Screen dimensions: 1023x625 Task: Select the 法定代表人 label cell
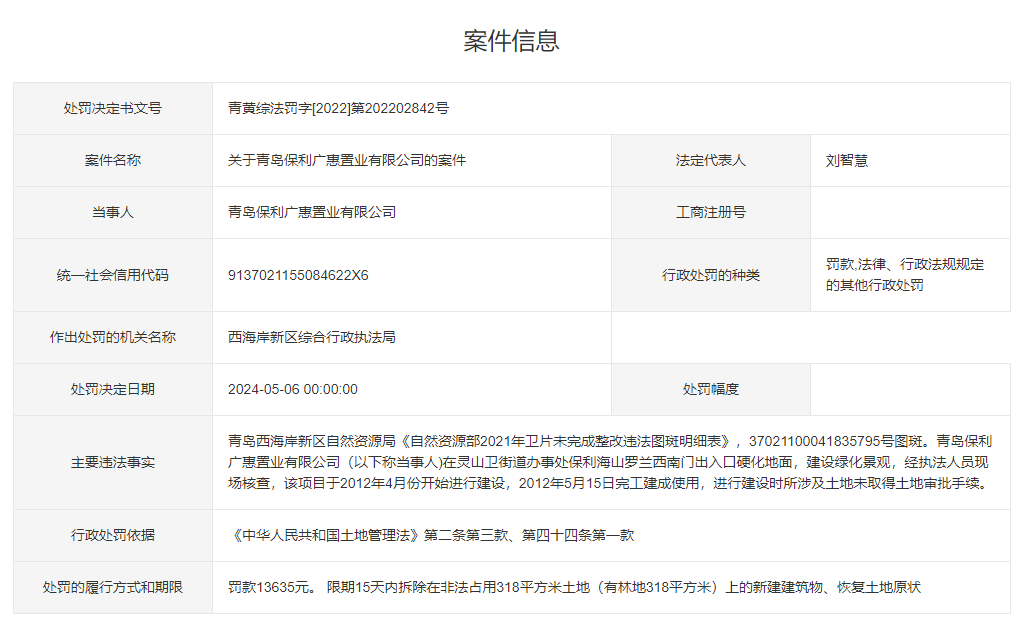click(x=710, y=160)
